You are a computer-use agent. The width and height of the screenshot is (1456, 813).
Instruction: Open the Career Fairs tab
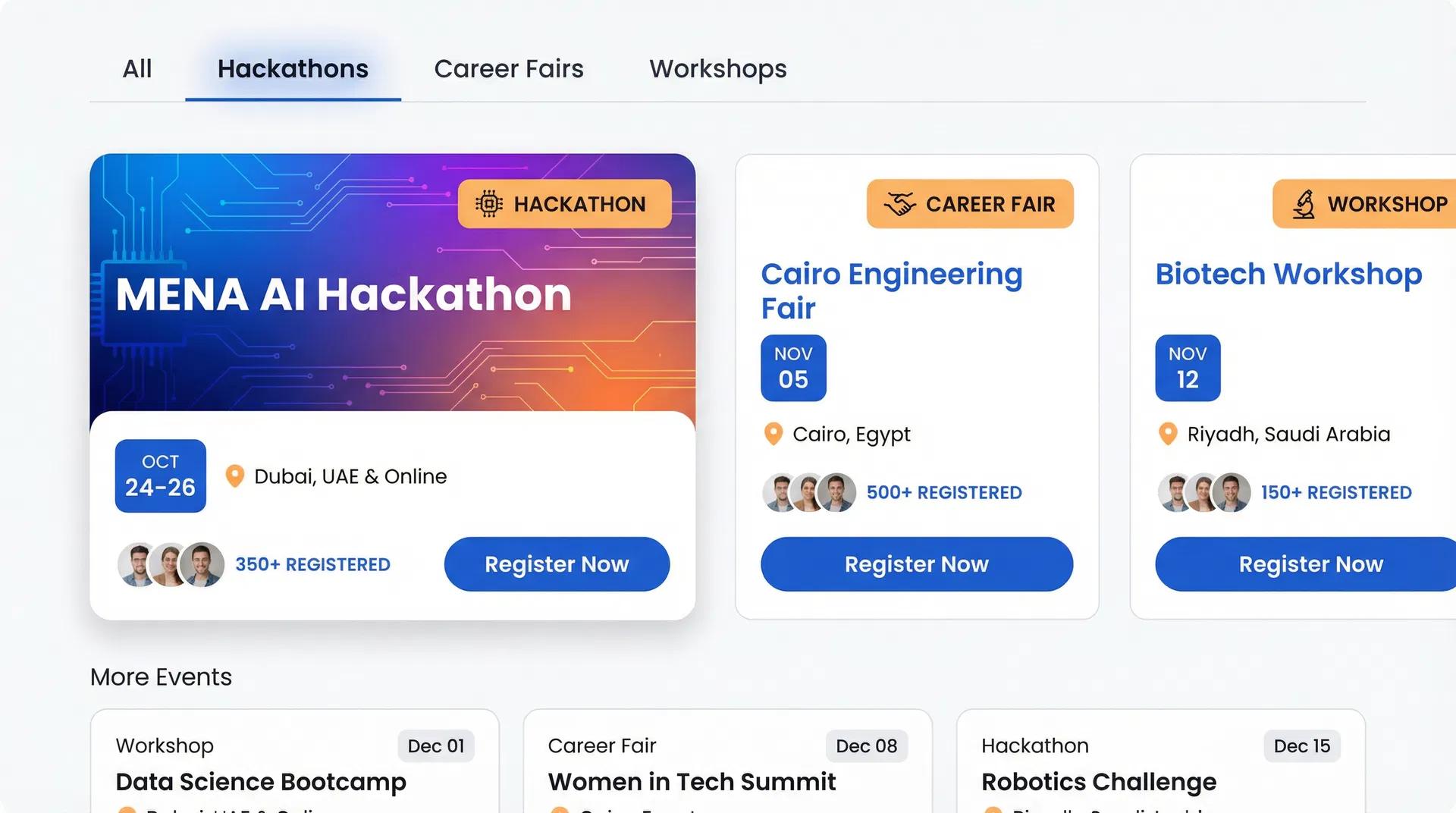click(509, 69)
